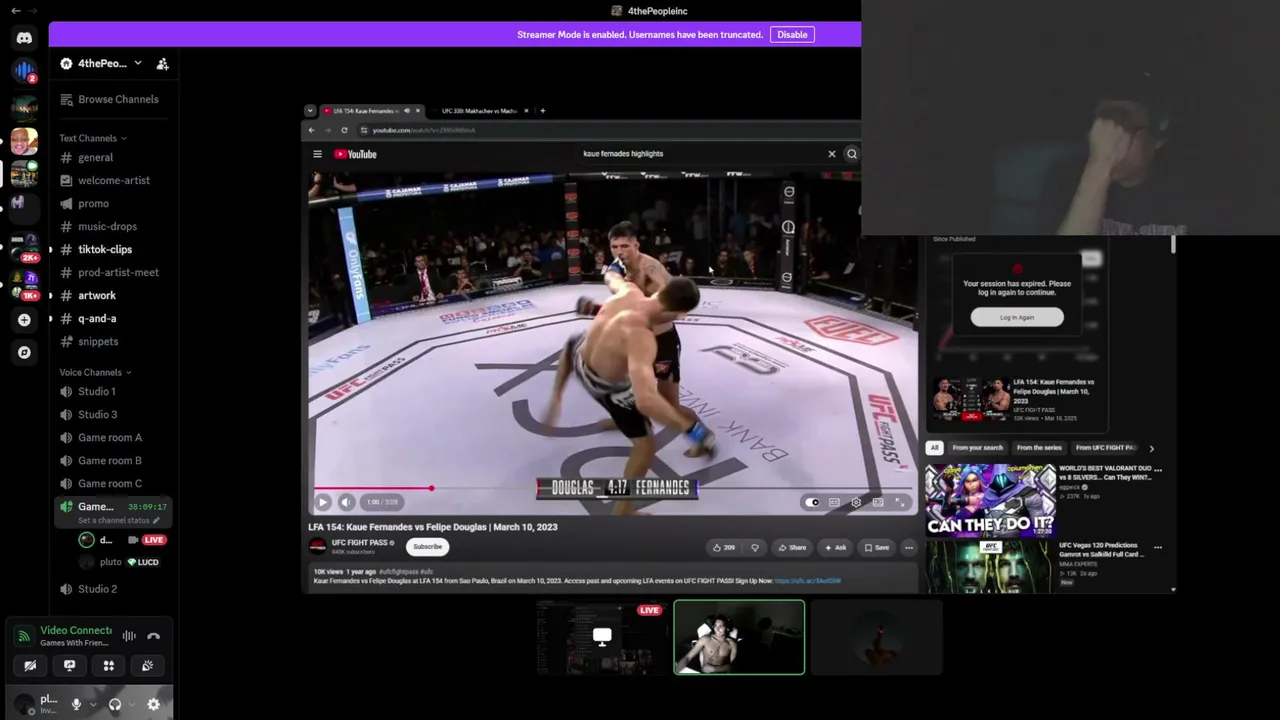
Task: Open microphone input device options arrow
Action: (x=93, y=705)
